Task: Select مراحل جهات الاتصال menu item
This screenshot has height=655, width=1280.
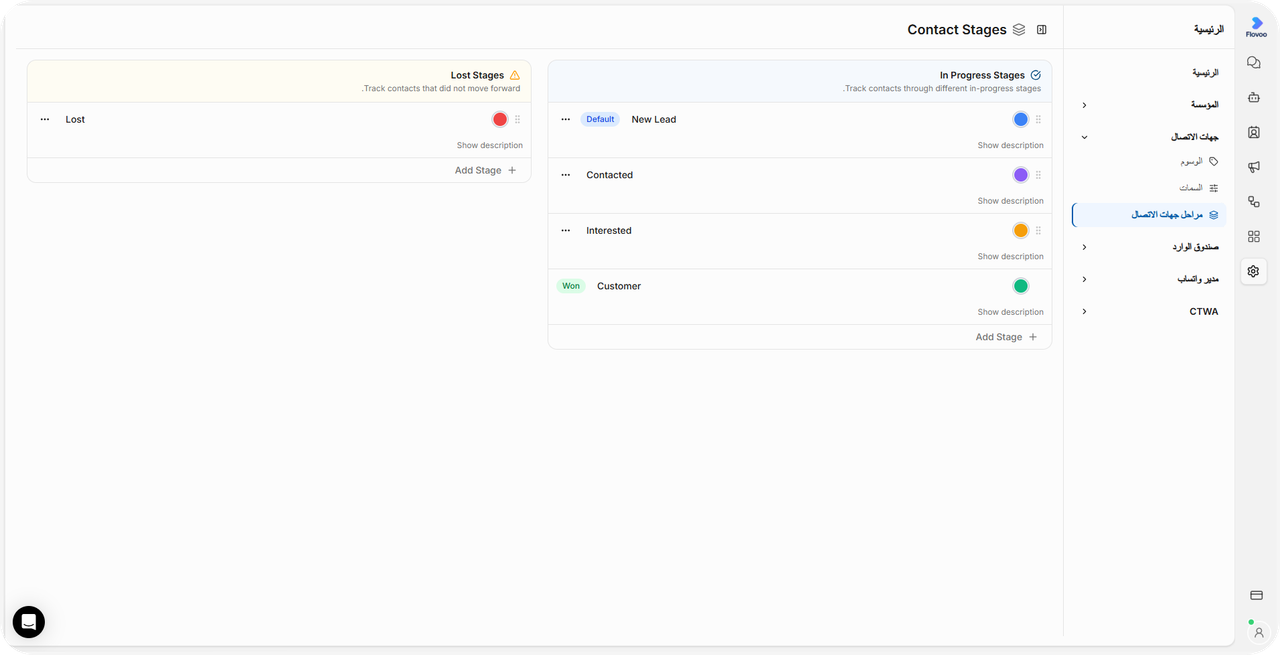Action: (1149, 215)
